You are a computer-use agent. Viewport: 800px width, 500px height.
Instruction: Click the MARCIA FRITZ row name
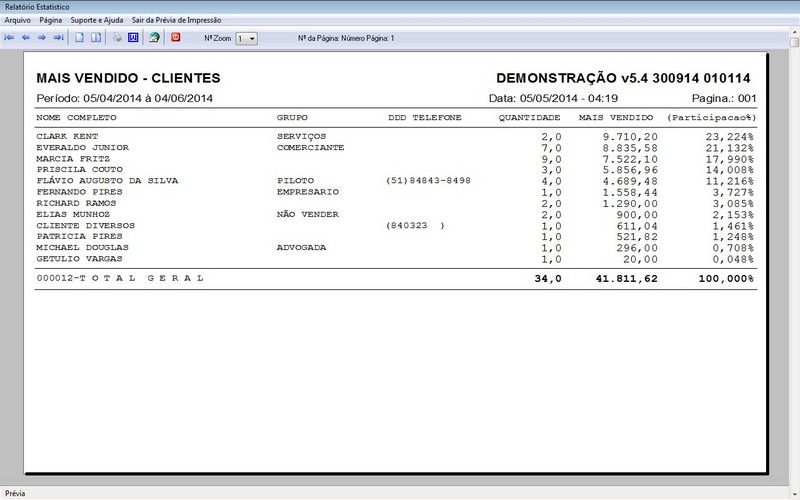click(x=73, y=159)
